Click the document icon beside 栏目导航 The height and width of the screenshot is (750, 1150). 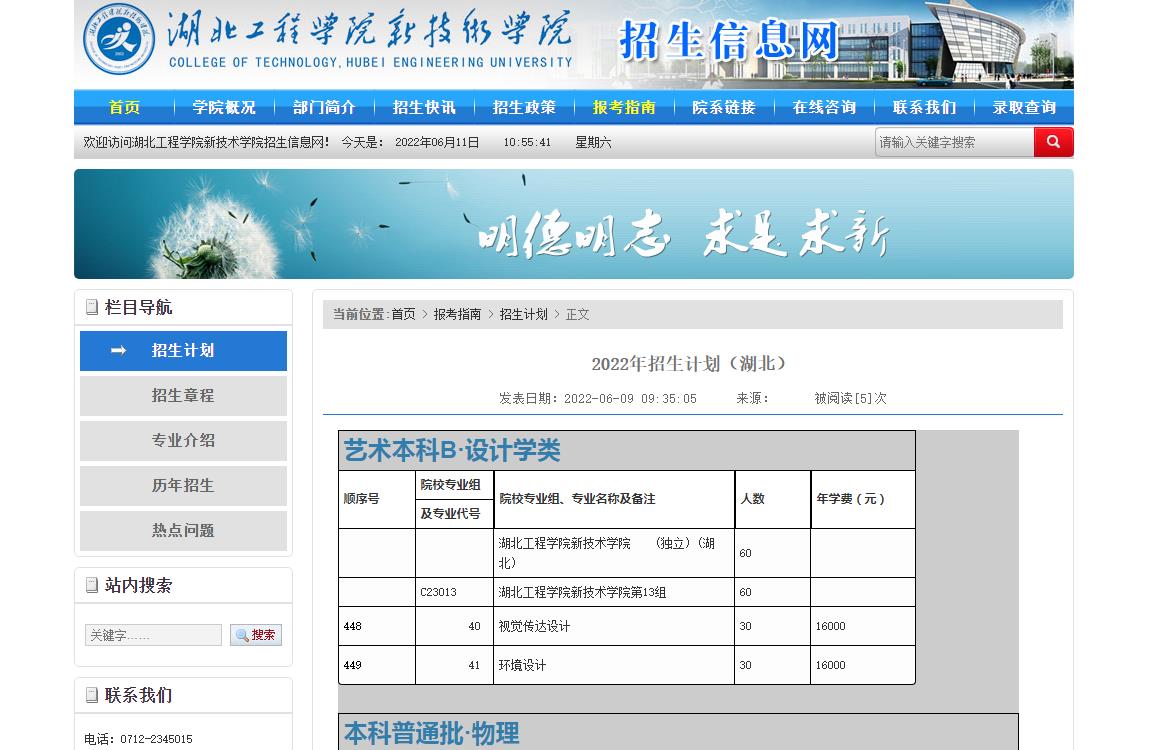pos(92,307)
